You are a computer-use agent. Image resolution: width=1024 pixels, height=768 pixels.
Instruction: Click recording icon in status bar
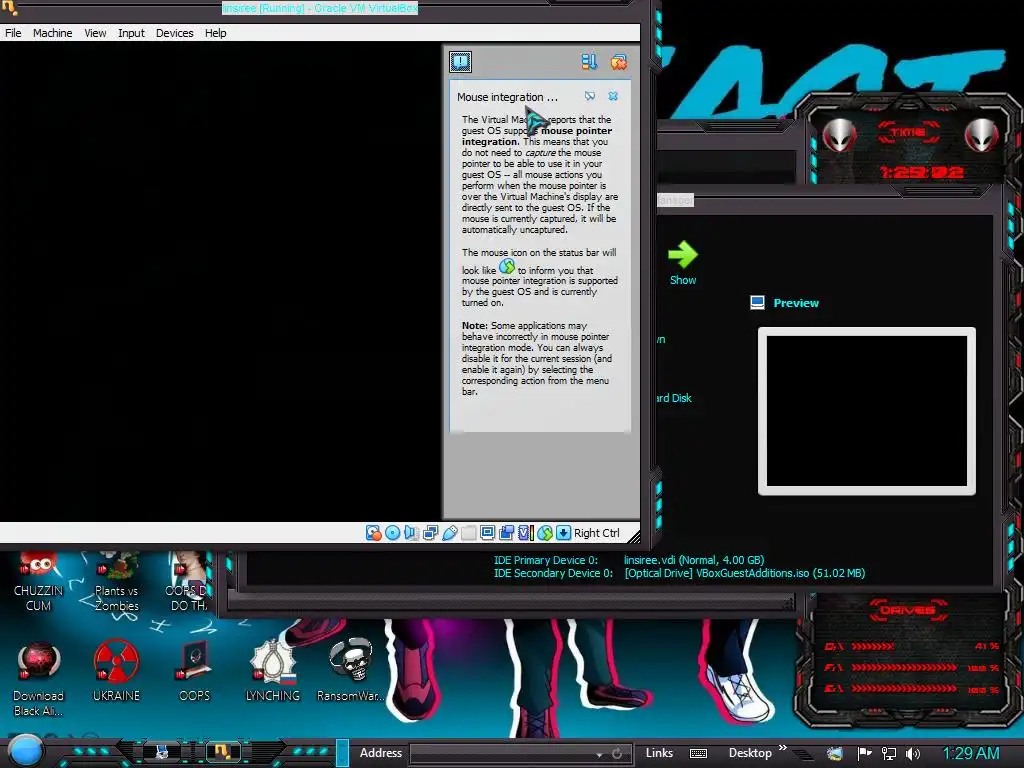pyautogui.click(x=506, y=533)
